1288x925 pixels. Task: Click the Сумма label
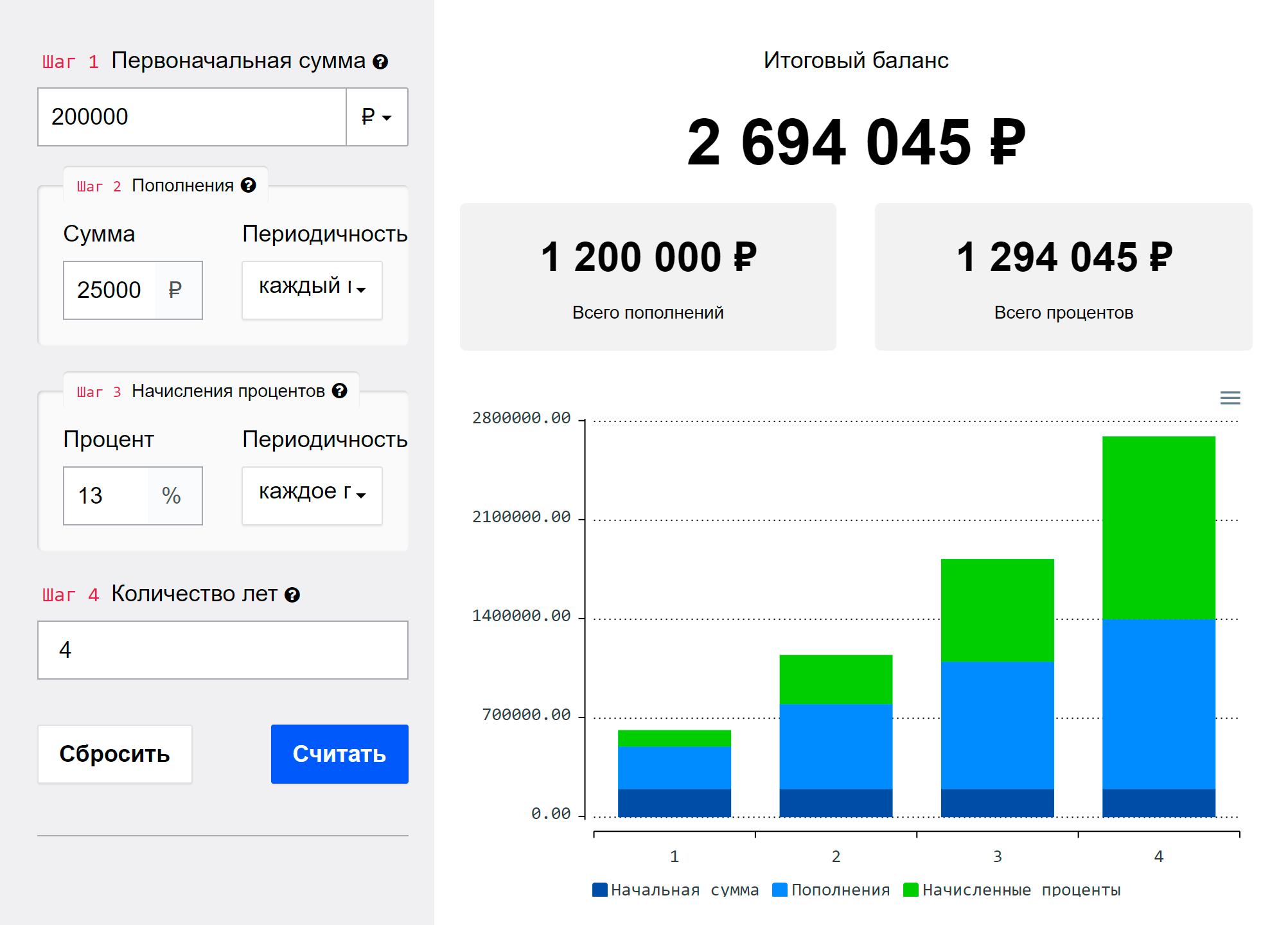[99, 234]
